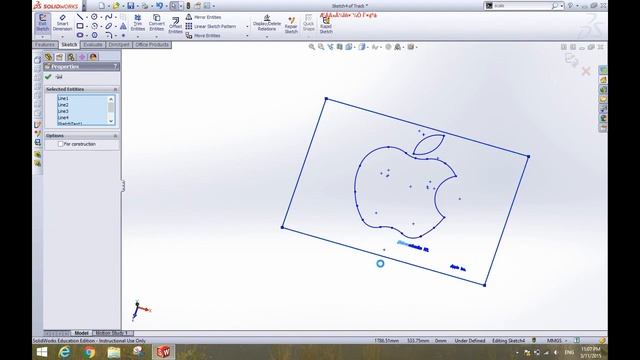Screen dimensions: 640x360
Task: Click Mirror Entities in the ribbon
Action: tap(203, 17)
